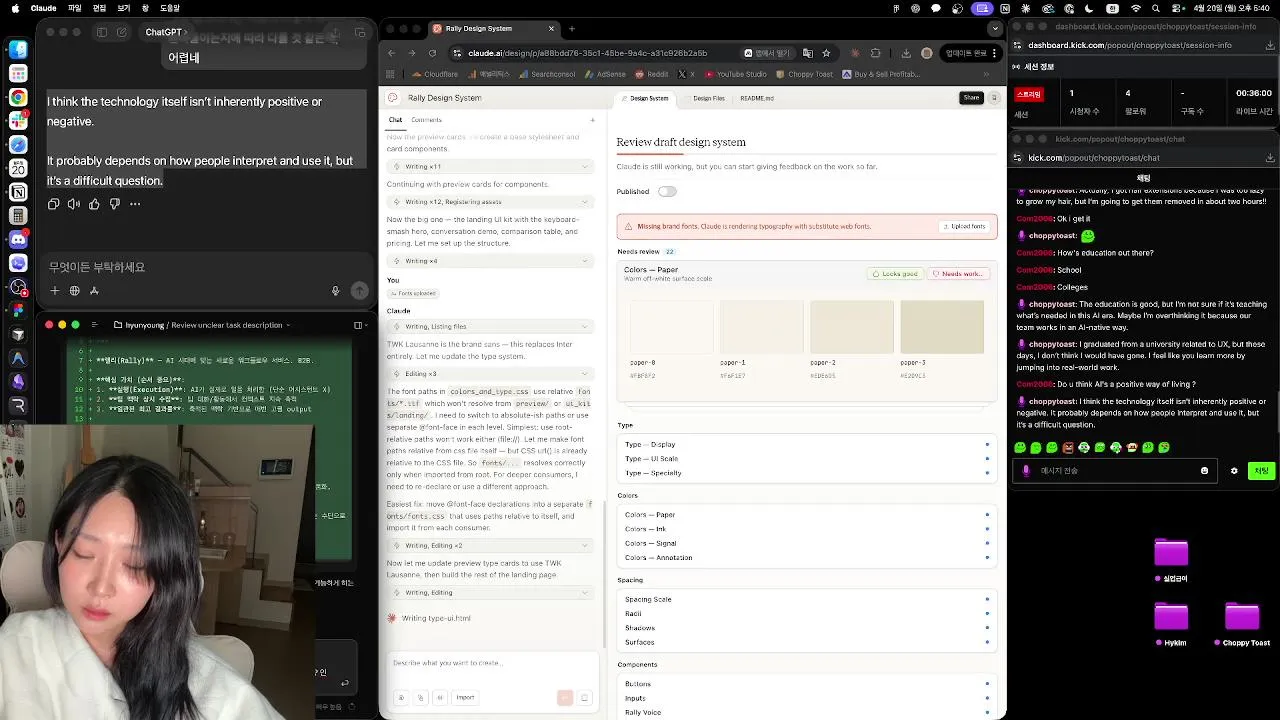The height and width of the screenshot is (720, 1280).
Task: Open the README.md tab
Action: 757,98
